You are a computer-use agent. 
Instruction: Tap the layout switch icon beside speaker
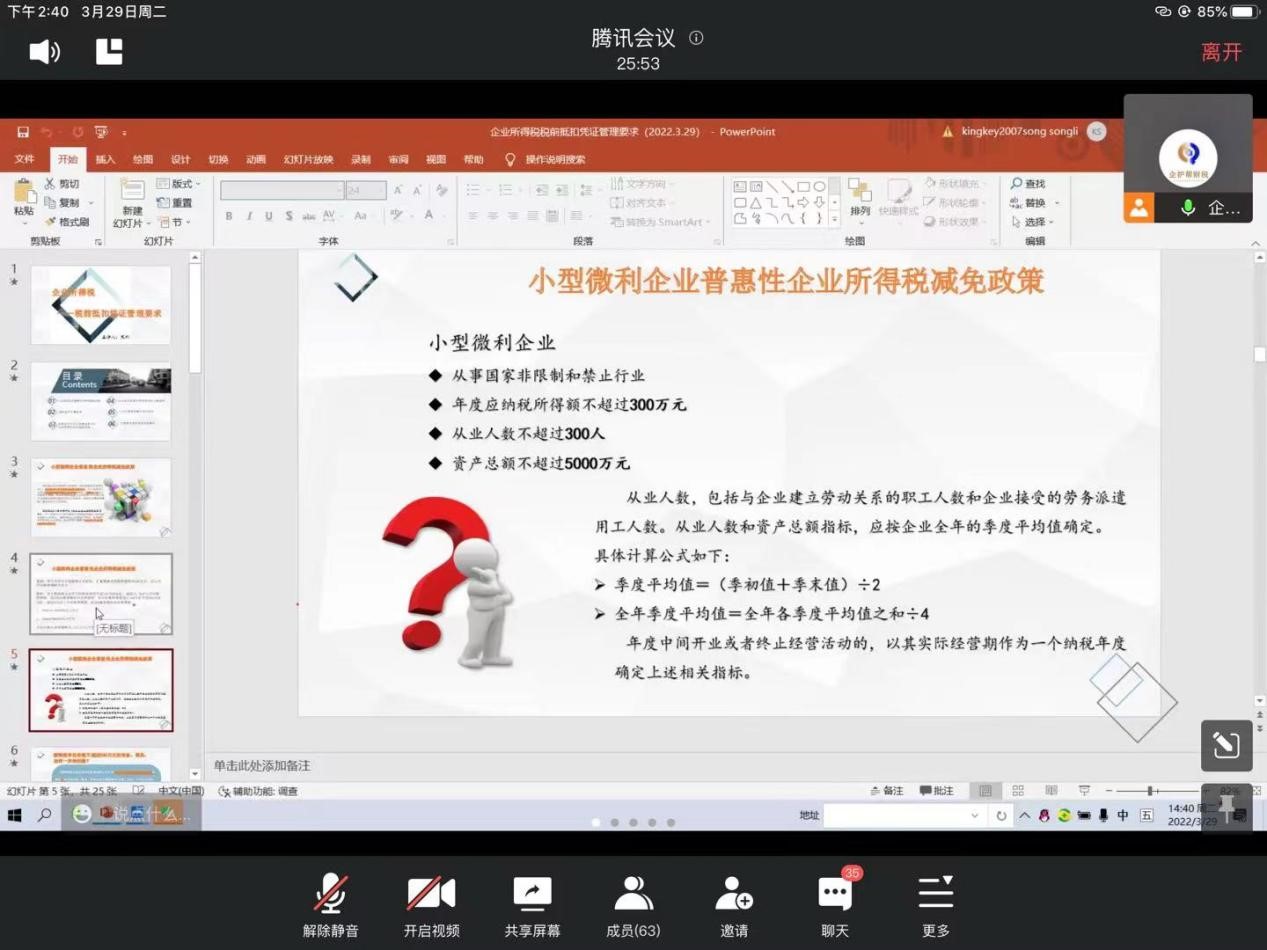109,52
